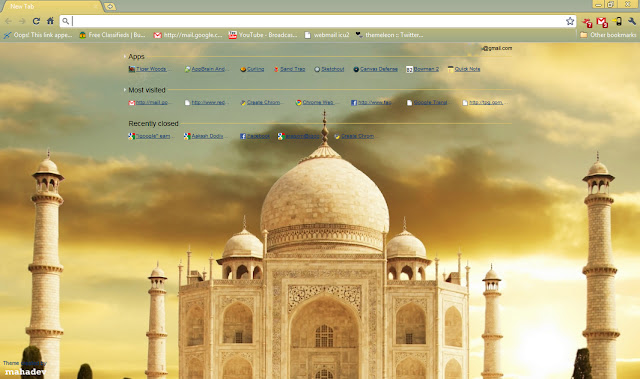
Task: Open the 'webmail icu2' bookmark
Action: (327, 35)
